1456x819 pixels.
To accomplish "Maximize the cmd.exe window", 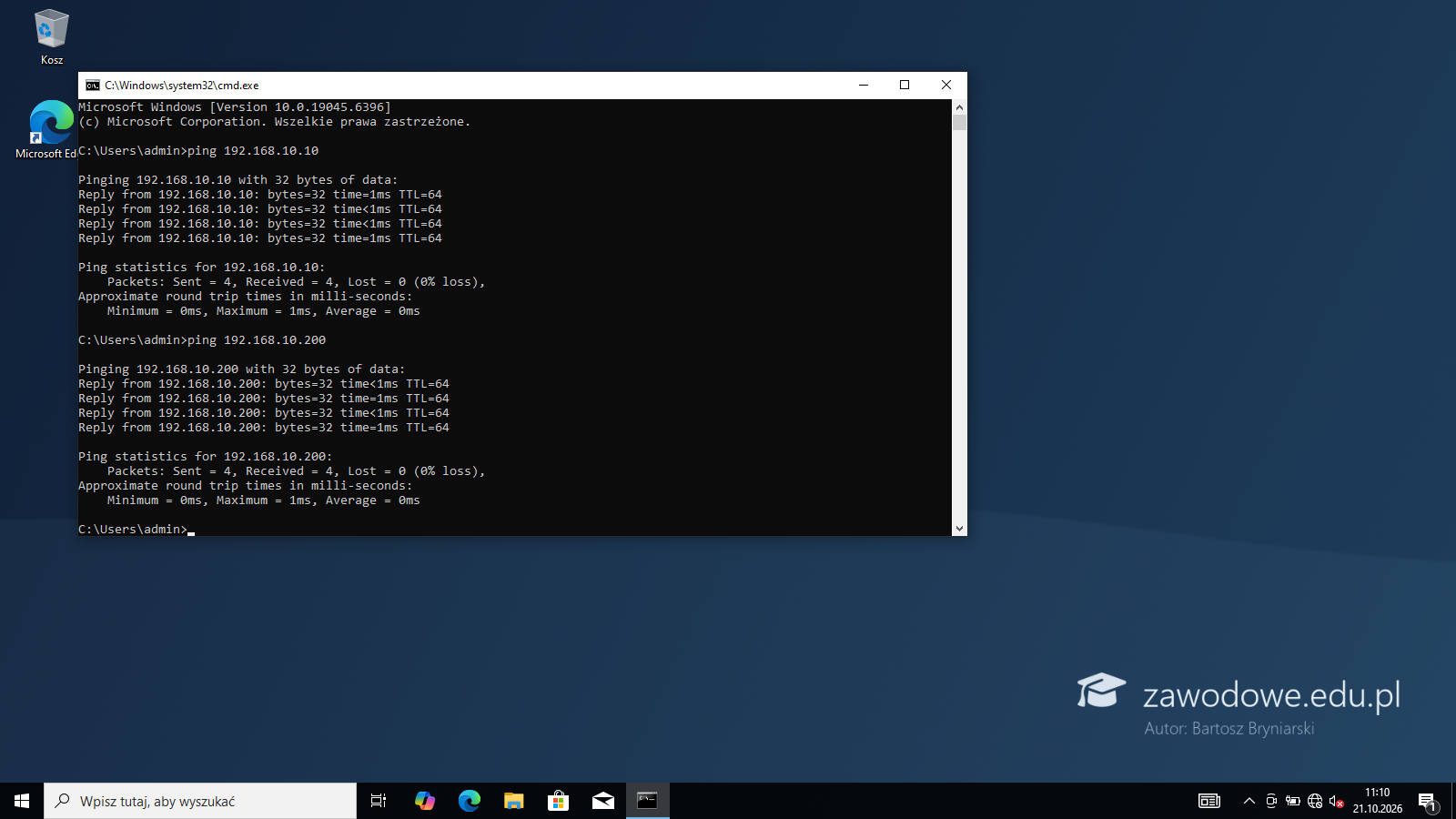I will click(905, 85).
